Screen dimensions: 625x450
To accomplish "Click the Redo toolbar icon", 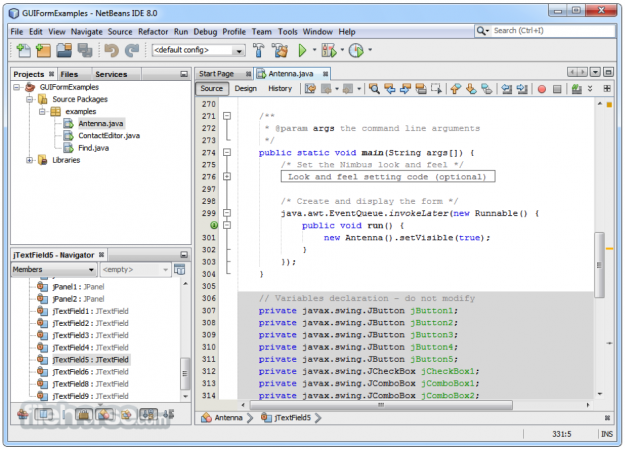I will coord(132,50).
